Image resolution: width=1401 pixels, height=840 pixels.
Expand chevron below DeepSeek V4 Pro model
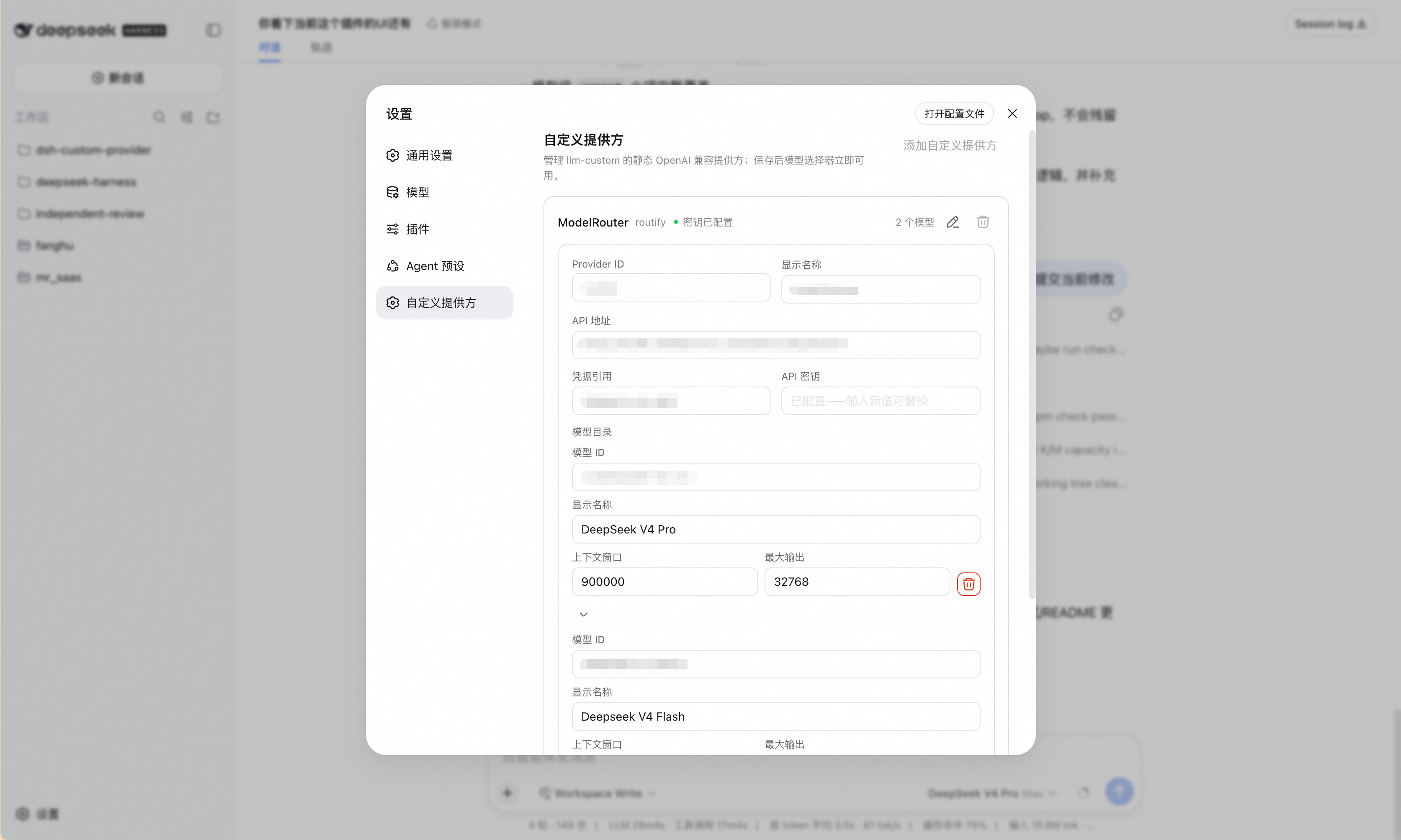pyautogui.click(x=583, y=614)
